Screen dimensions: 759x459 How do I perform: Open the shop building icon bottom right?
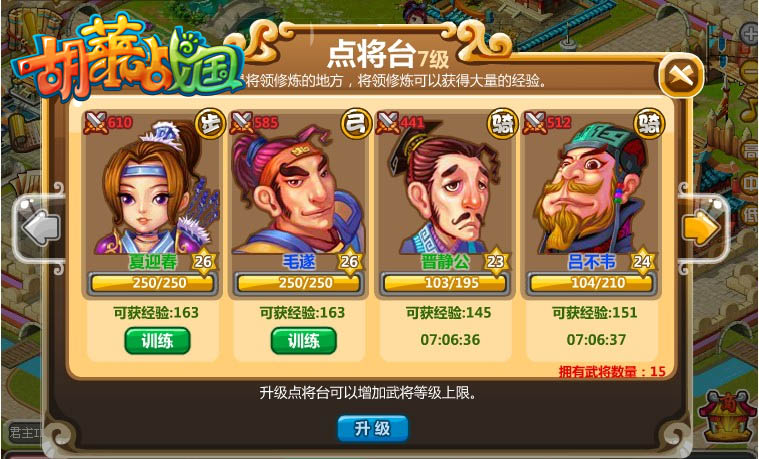click(x=728, y=416)
